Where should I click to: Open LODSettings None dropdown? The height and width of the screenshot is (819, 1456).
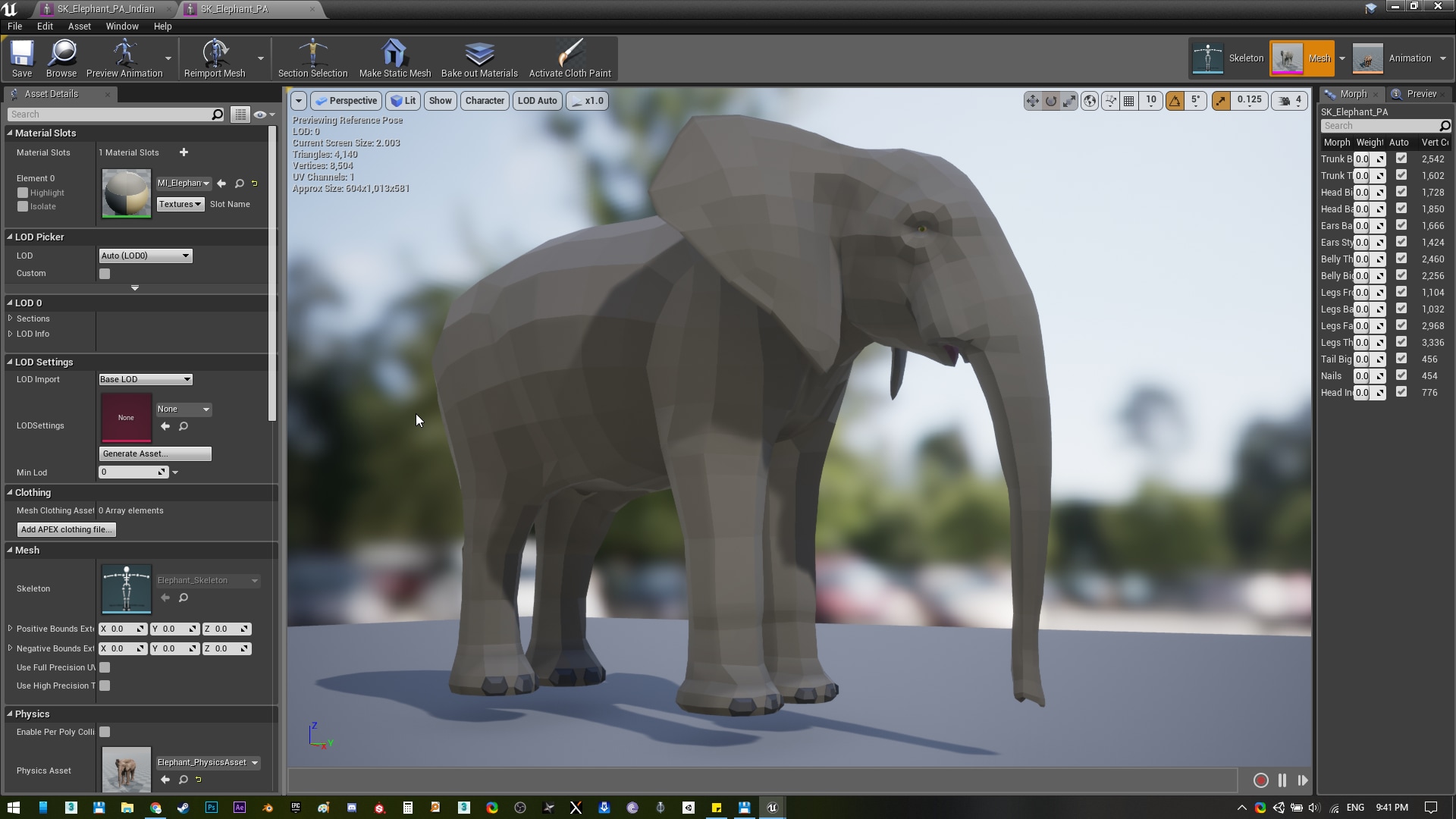pos(184,409)
